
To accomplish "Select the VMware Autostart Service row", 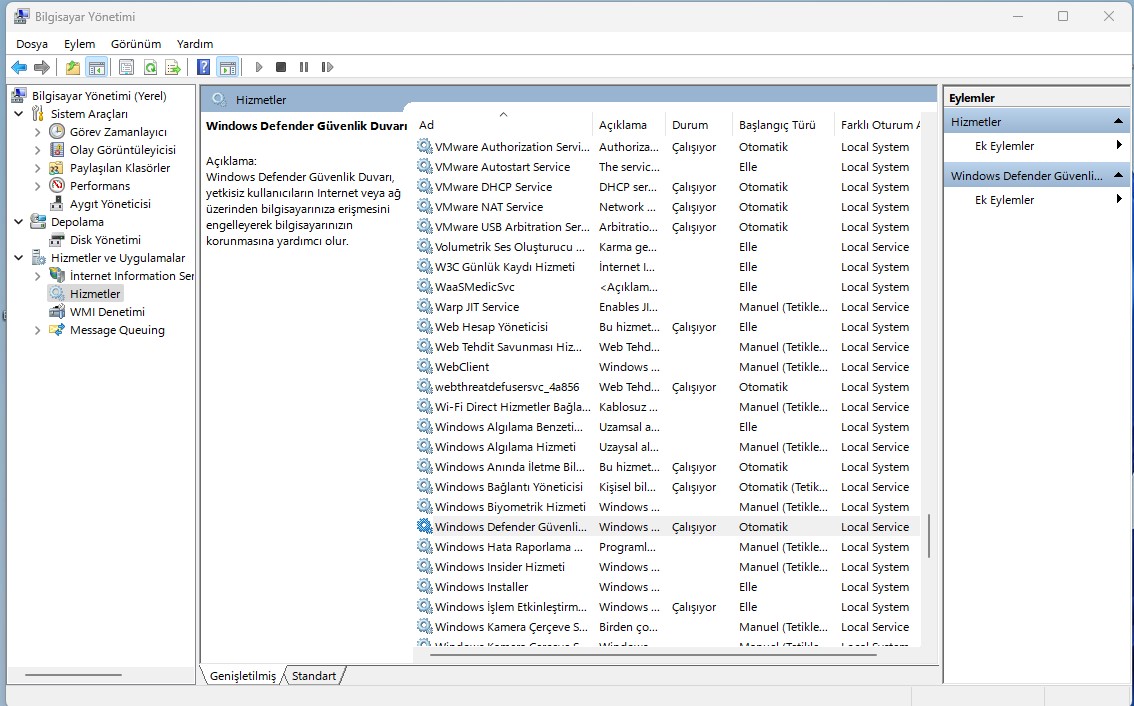I will click(667, 166).
